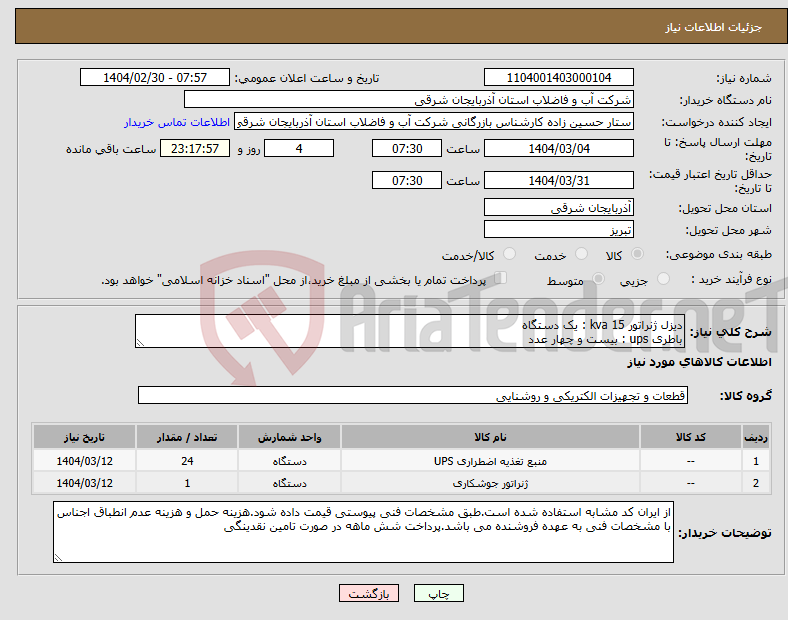Click the price validity time 07:30 field
Screen dimensions: 788x620
click(407, 180)
